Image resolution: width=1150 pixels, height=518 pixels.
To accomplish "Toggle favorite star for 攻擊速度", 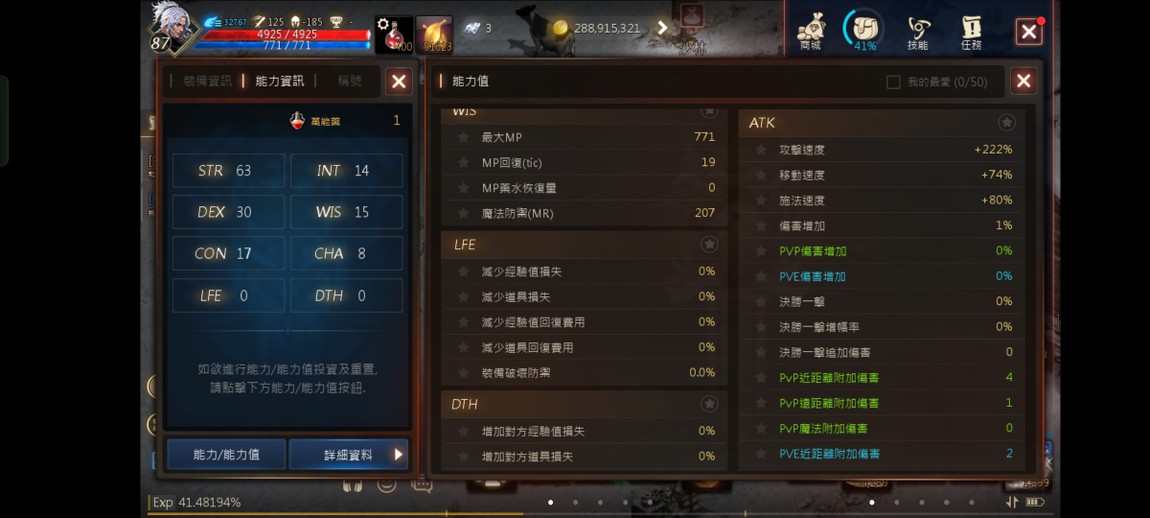I will tap(761, 150).
